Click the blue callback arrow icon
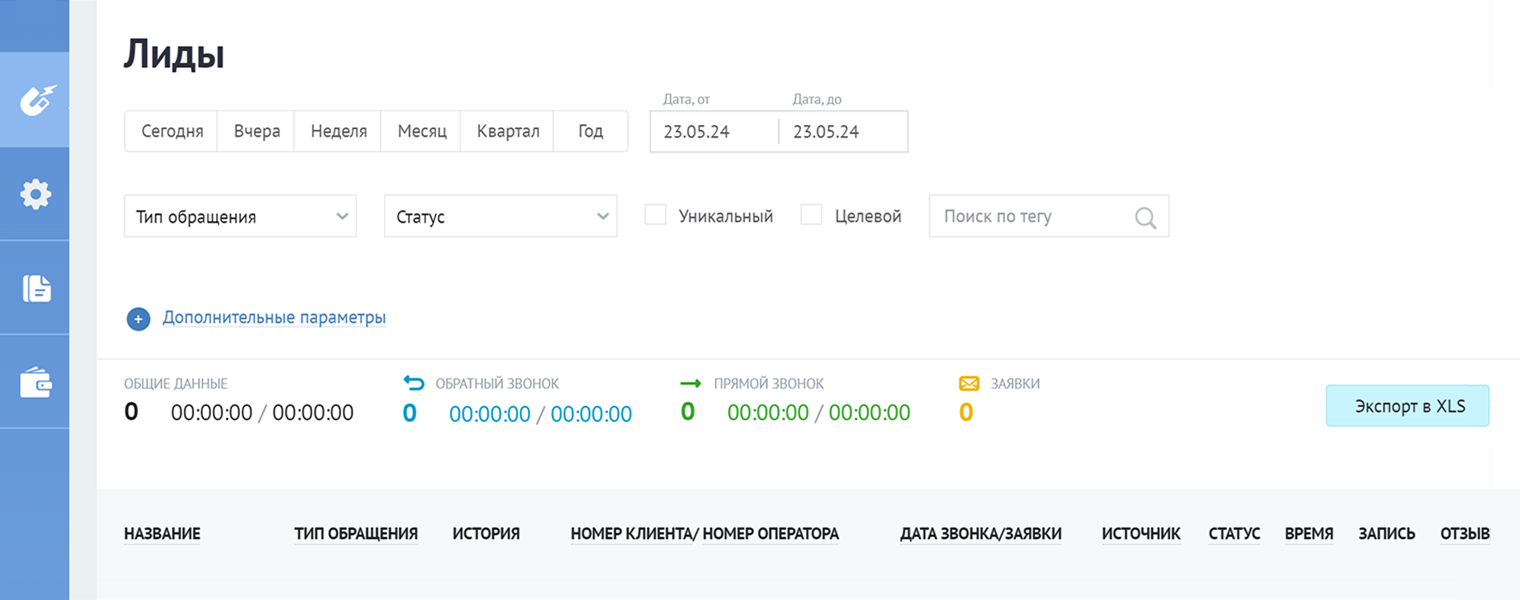The width and height of the screenshot is (1520, 600). click(x=413, y=383)
